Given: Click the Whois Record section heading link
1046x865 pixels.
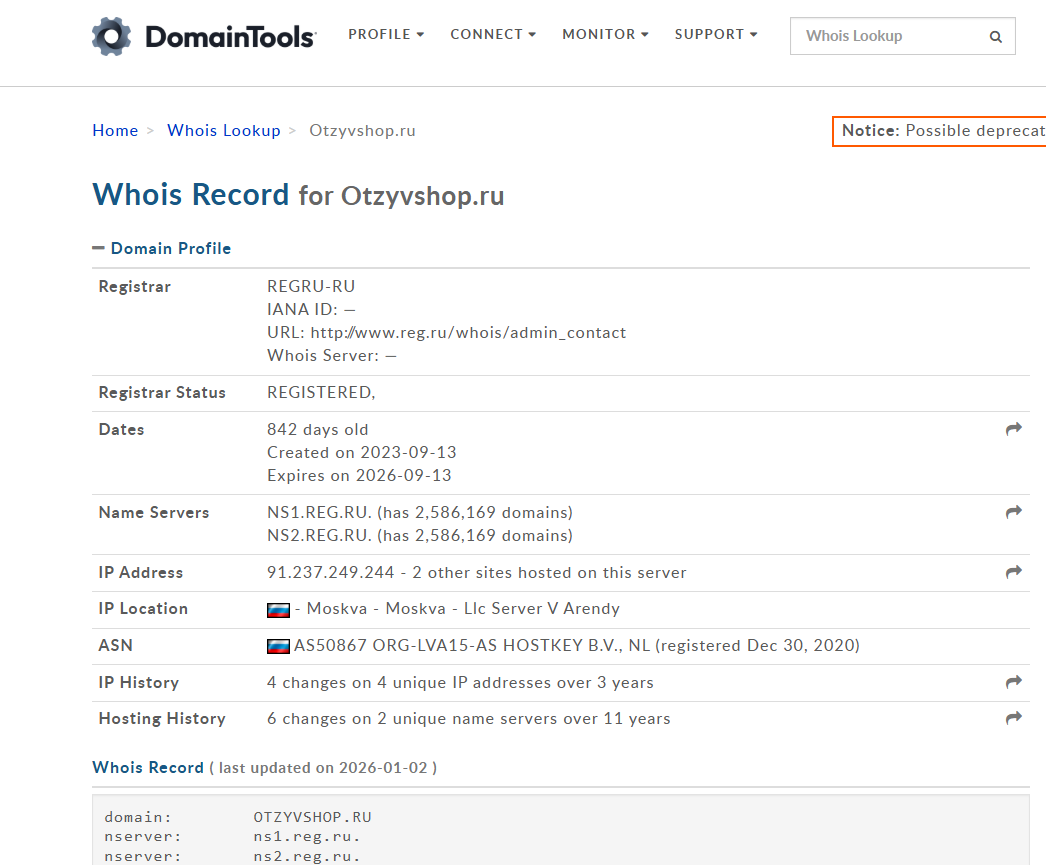Looking at the screenshot, I should 147,767.
